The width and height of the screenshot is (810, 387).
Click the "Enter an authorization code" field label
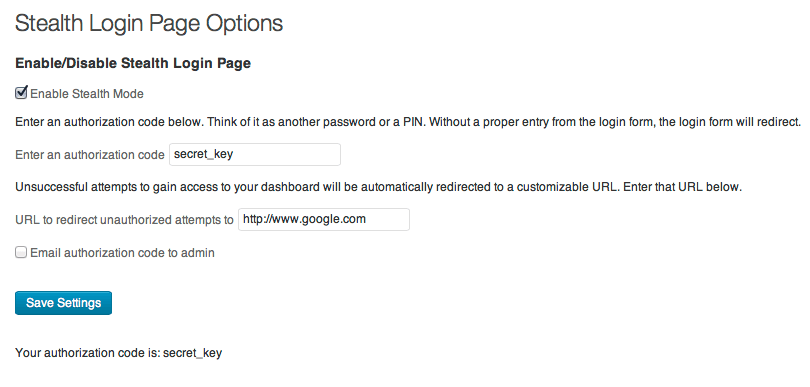click(x=90, y=155)
